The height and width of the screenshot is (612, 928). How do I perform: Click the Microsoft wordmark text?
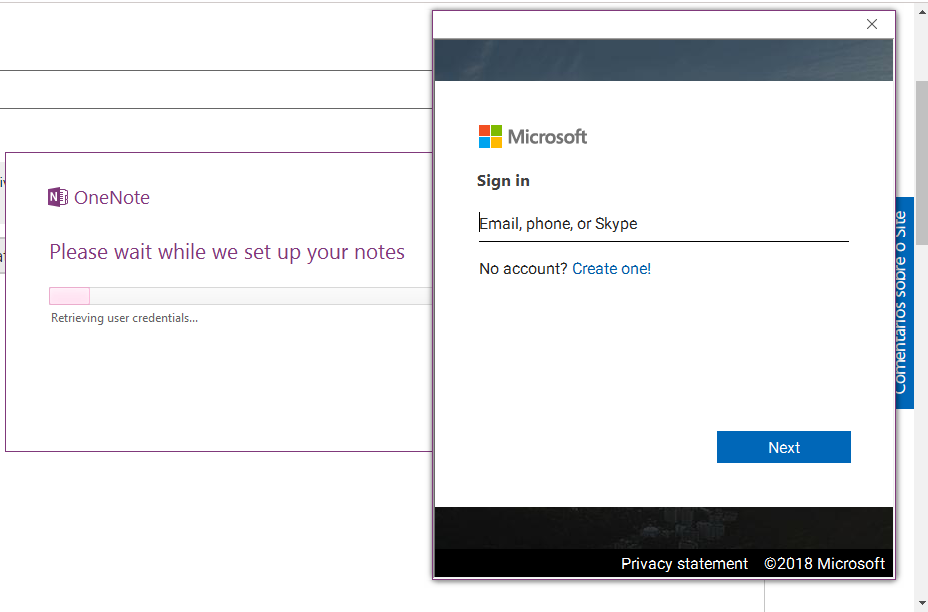click(547, 137)
